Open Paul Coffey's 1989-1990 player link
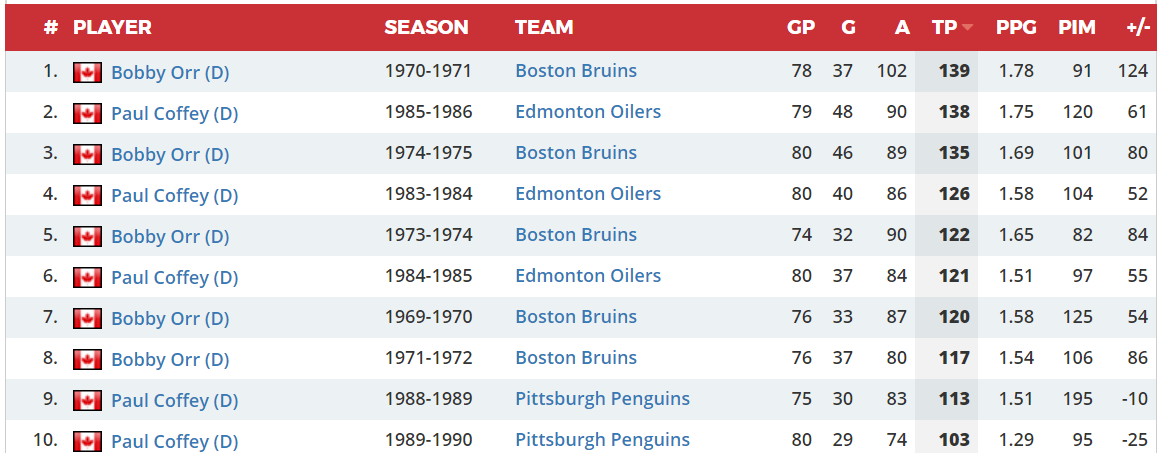 (174, 441)
